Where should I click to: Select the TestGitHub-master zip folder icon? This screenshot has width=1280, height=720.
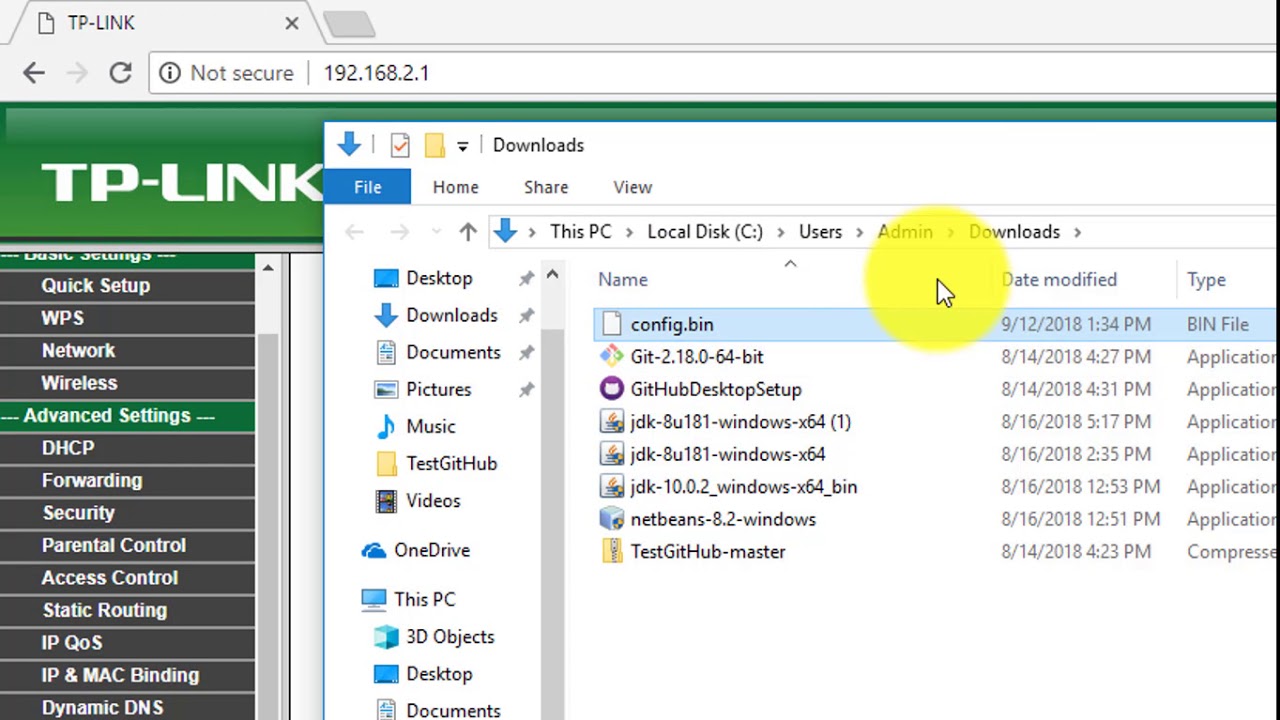click(x=612, y=552)
